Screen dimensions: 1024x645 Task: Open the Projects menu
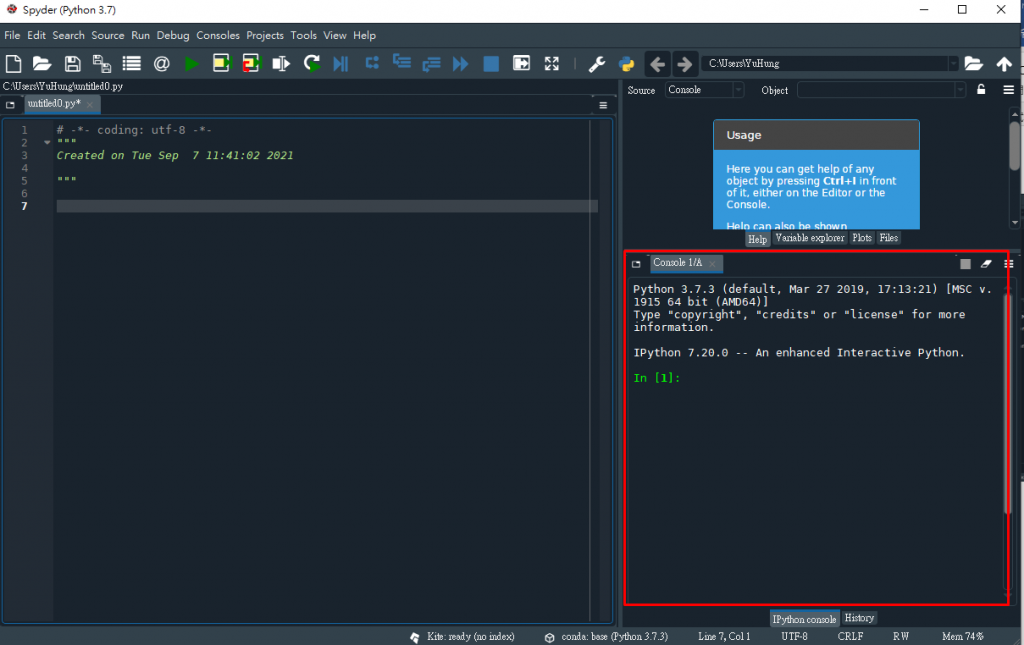pos(265,35)
